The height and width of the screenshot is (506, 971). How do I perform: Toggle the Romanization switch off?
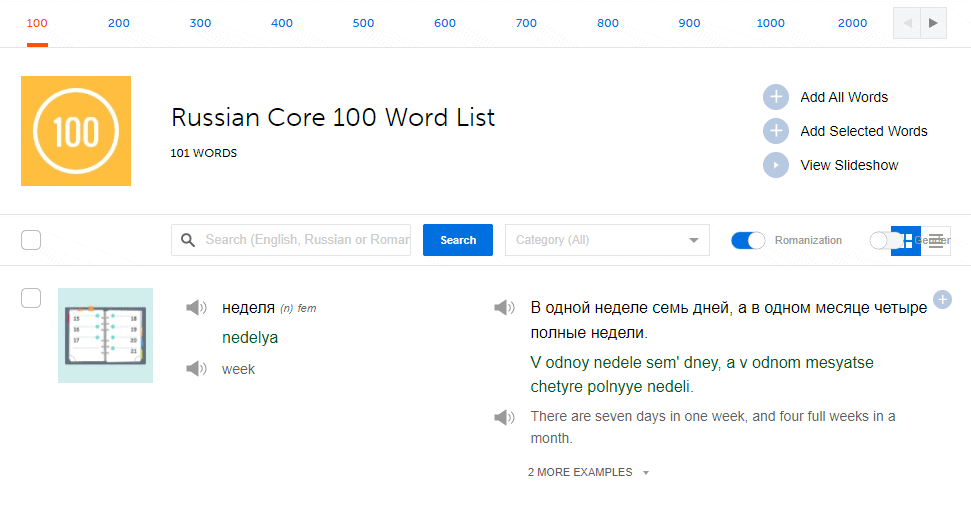click(x=748, y=240)
